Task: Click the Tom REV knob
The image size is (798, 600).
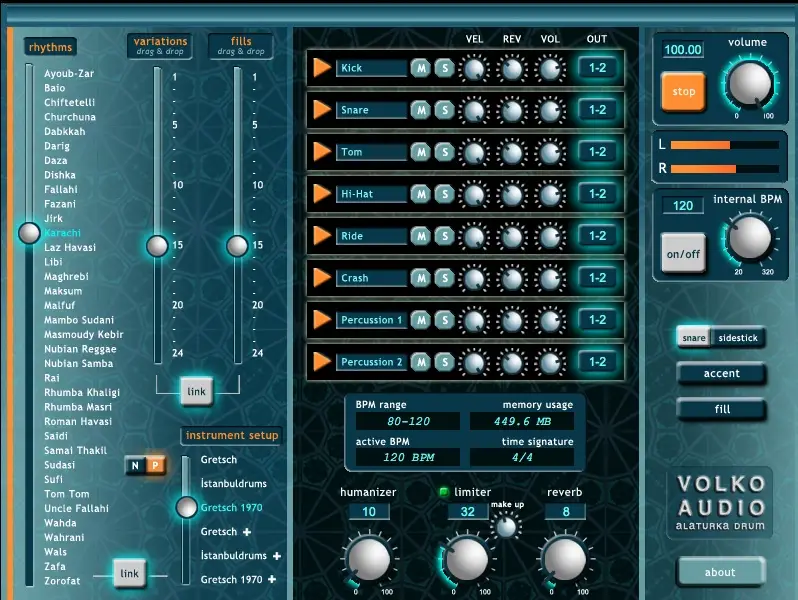Action: tap(512, 153)
